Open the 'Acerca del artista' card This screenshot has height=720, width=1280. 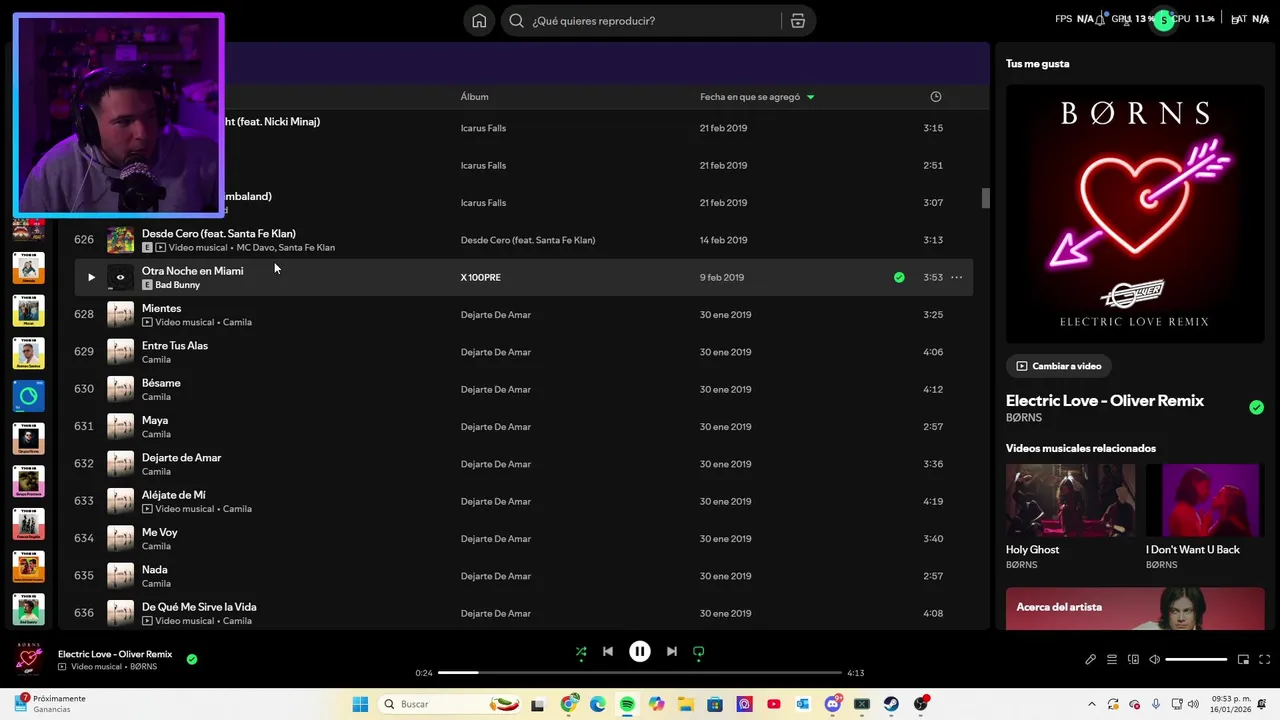pyautogui.click(x=1135, y=608)
